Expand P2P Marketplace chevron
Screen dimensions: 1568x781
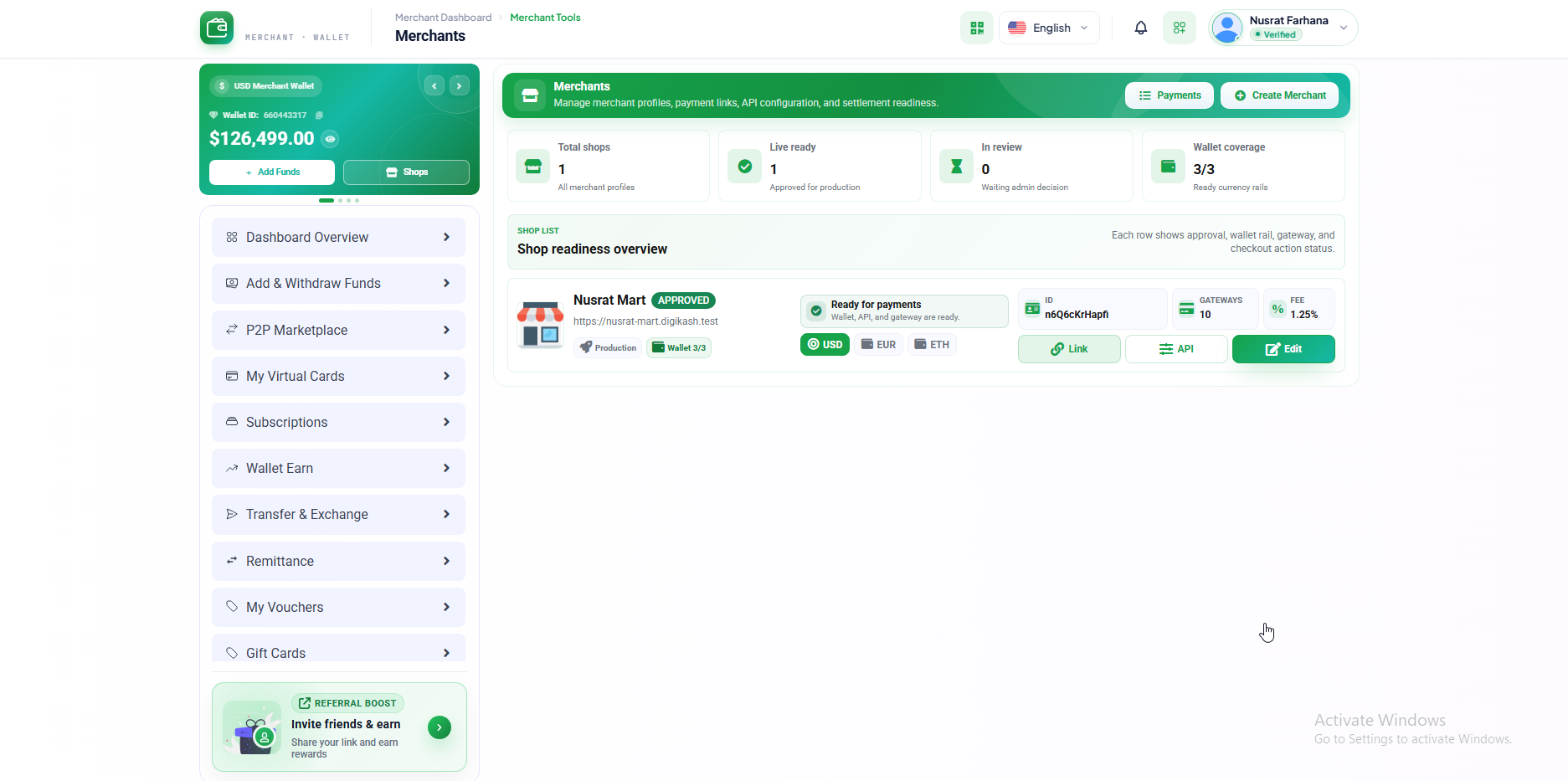click(446, 330)
